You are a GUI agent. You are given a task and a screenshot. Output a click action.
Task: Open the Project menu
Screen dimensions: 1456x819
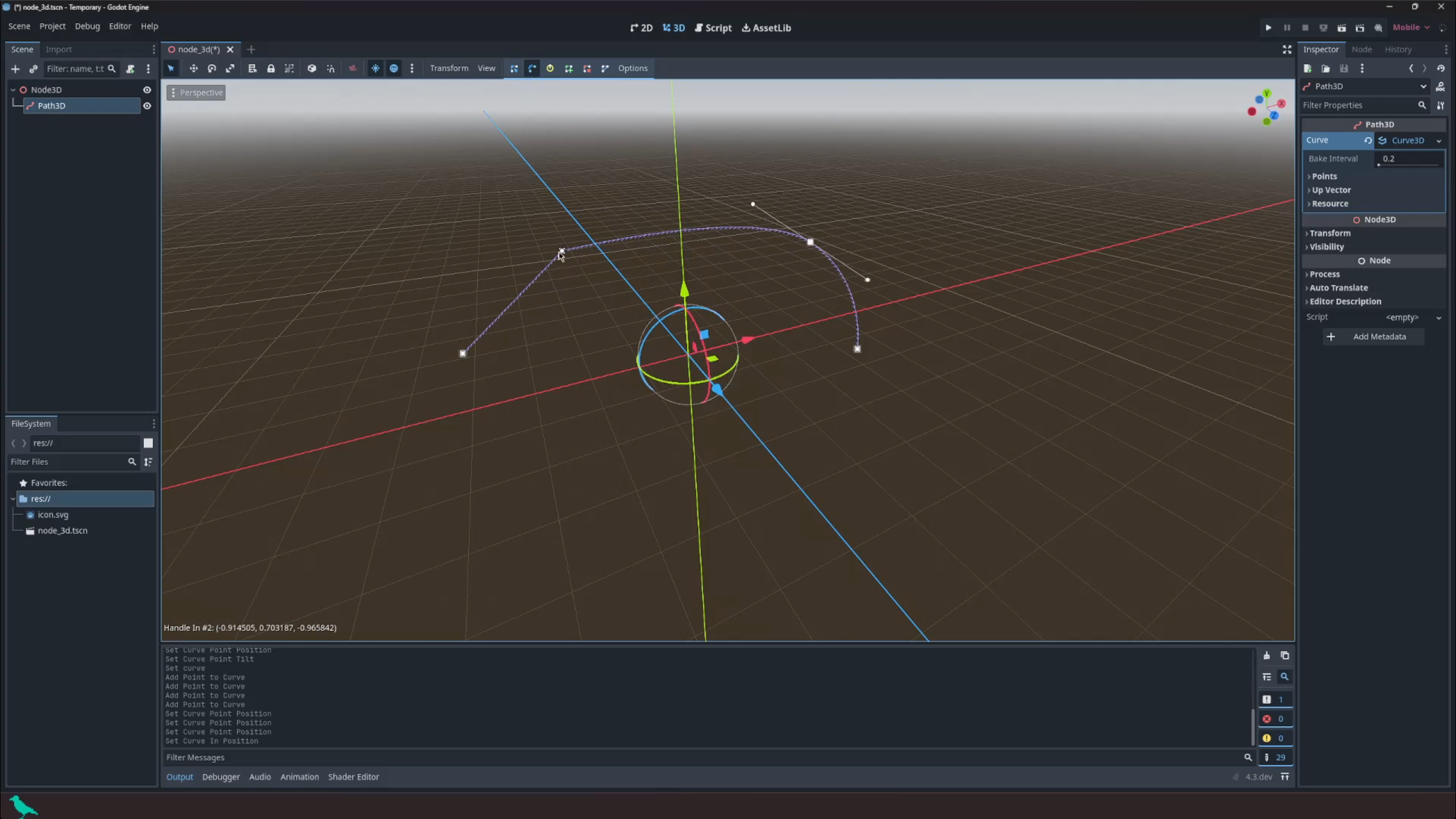coord(52,26)
